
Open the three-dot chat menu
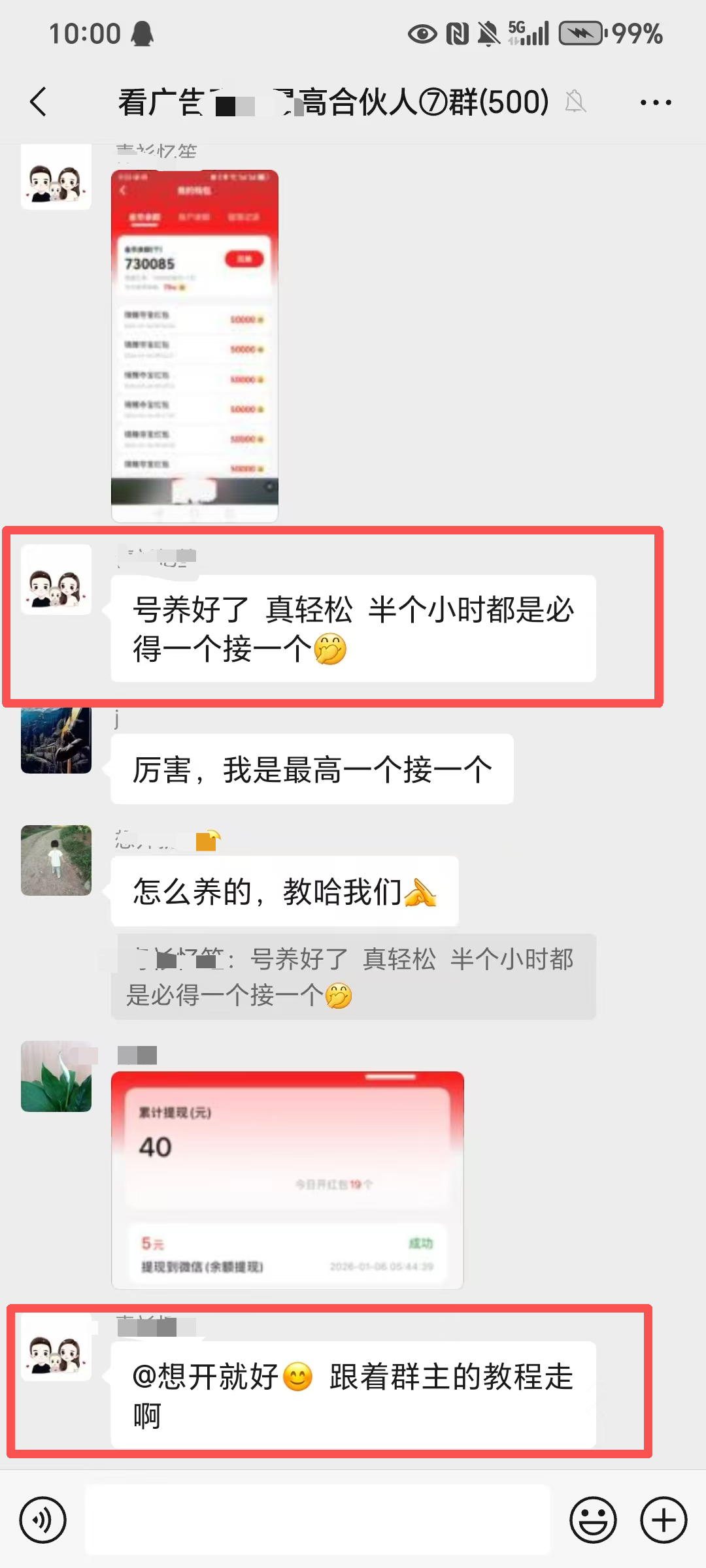tap(656, 103)
